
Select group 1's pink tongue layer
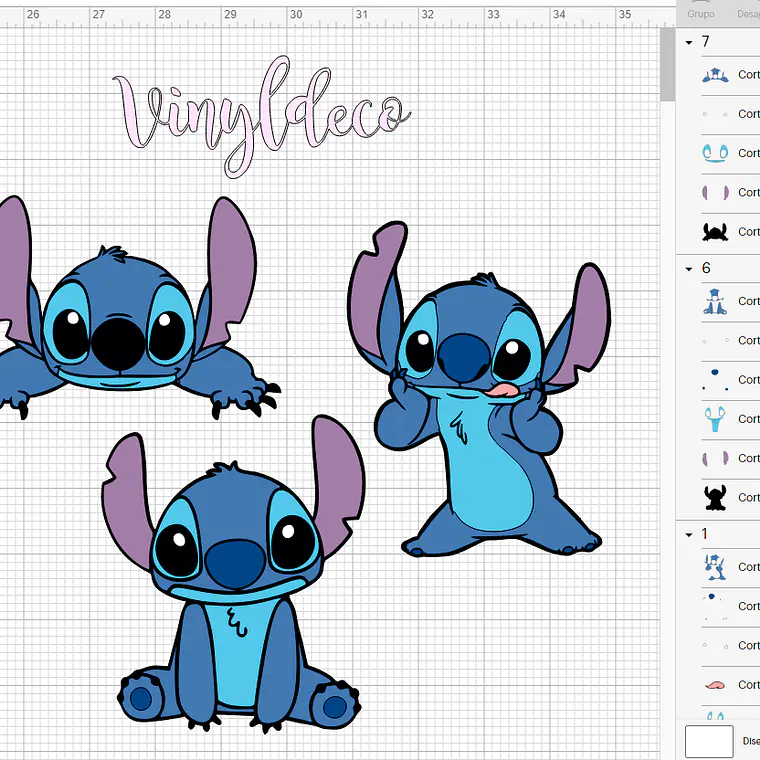tap(730, 685)
